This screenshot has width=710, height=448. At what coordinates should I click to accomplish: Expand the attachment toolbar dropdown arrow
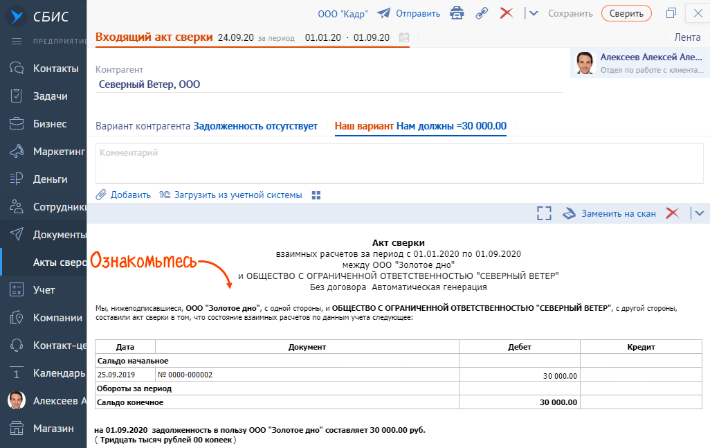(x=699, y=213)
